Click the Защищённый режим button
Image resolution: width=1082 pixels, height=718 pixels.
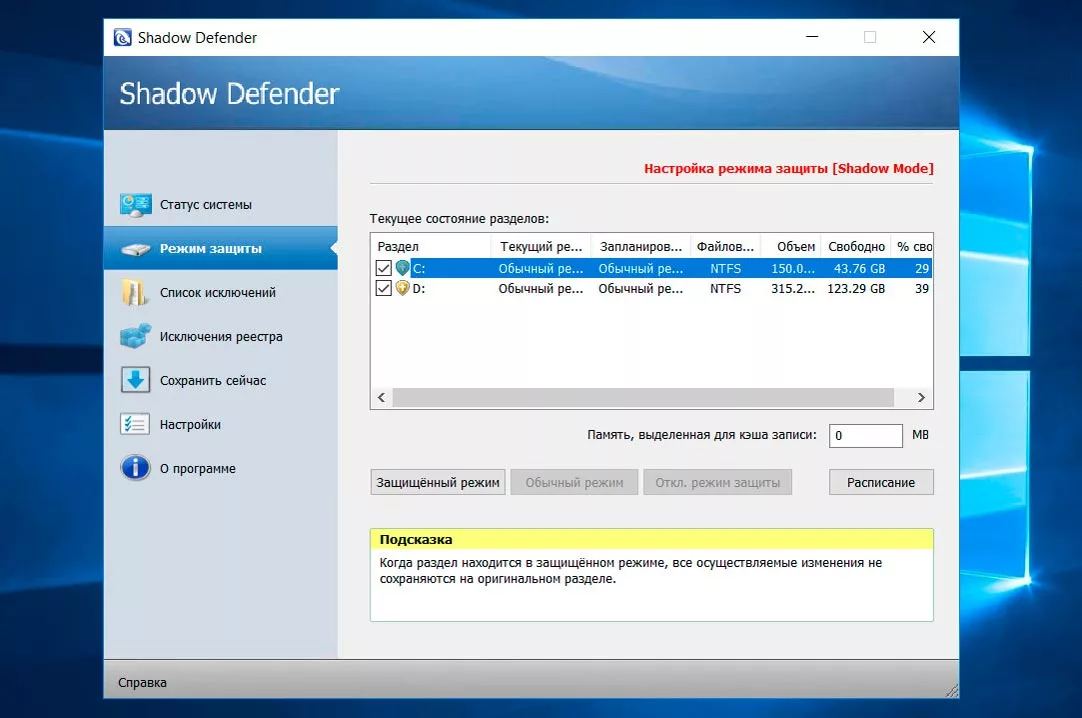(x=438, y=483)
